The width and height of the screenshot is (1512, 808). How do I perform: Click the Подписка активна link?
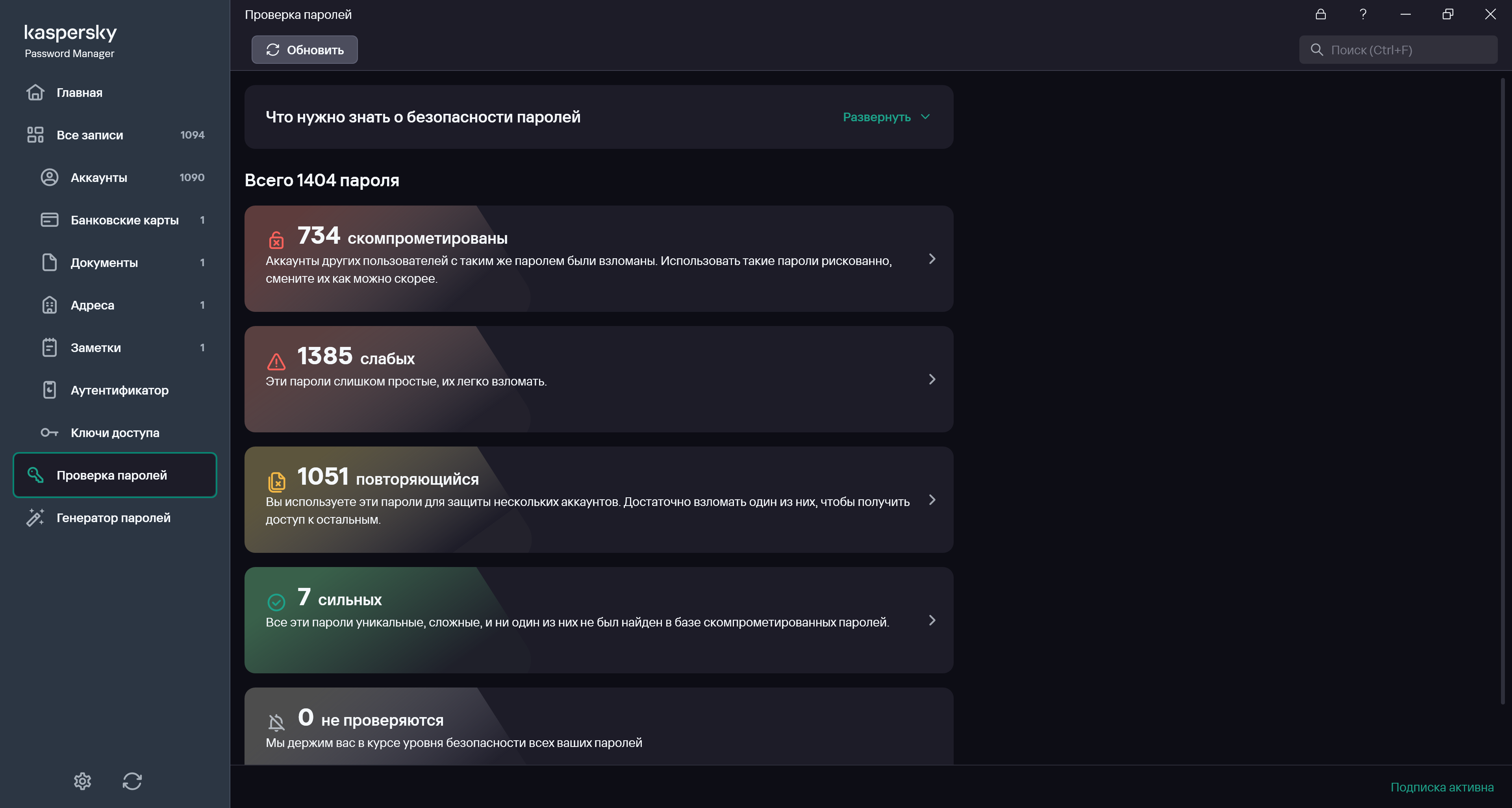(x=1442, y=787)
